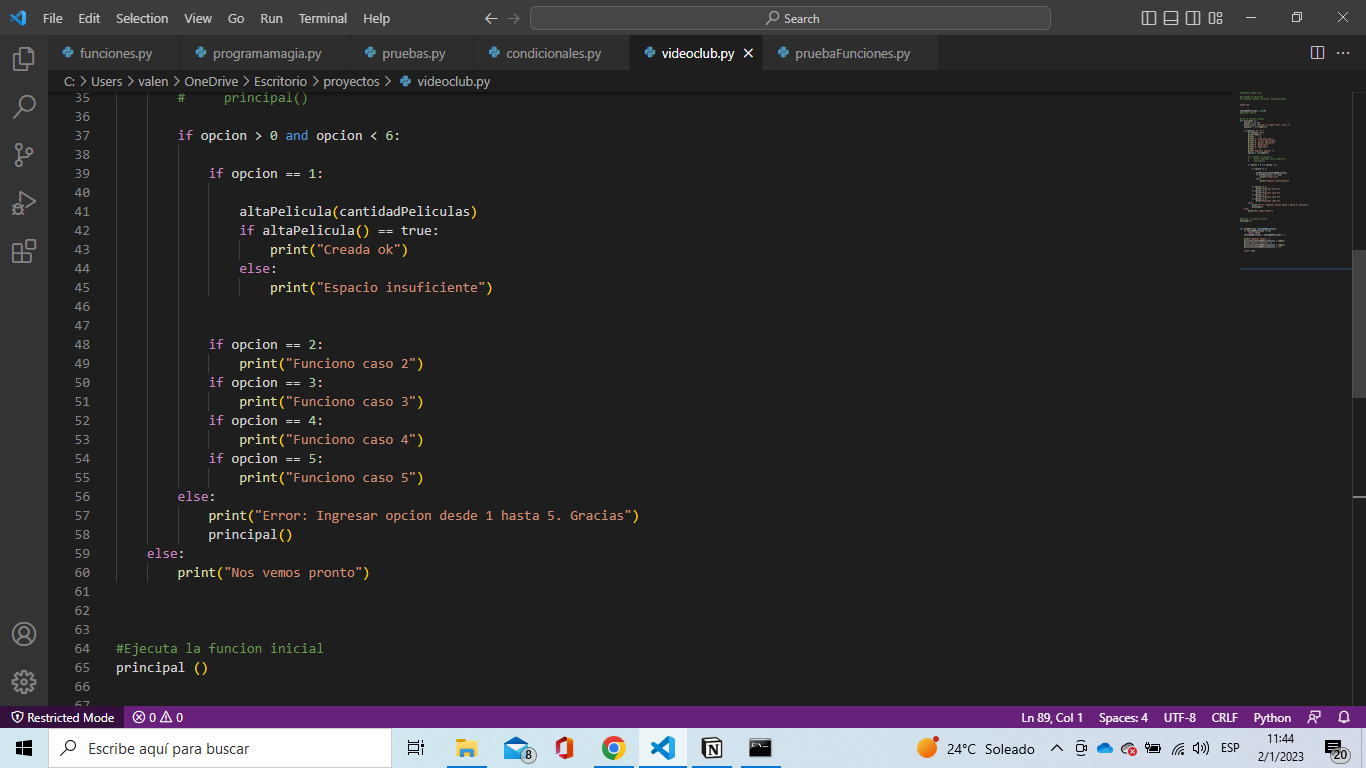Viewport: 1366px width, 768px height.
Task: Expand the Users breadcrumb segment
Action: click(x=106, y=82)
